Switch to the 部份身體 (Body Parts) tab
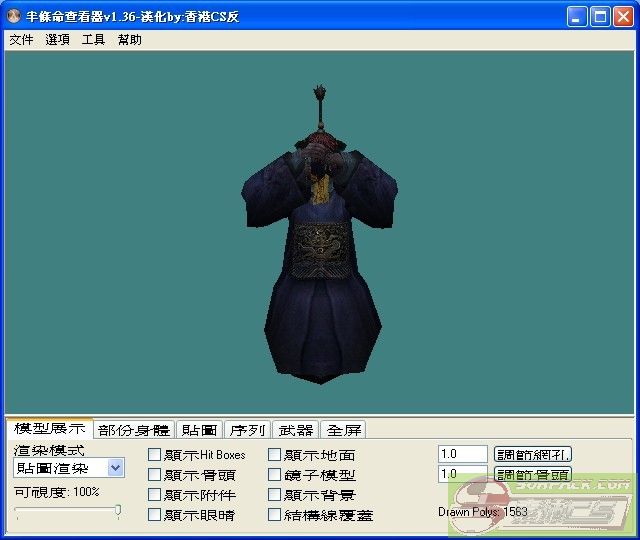 point(134,430)
